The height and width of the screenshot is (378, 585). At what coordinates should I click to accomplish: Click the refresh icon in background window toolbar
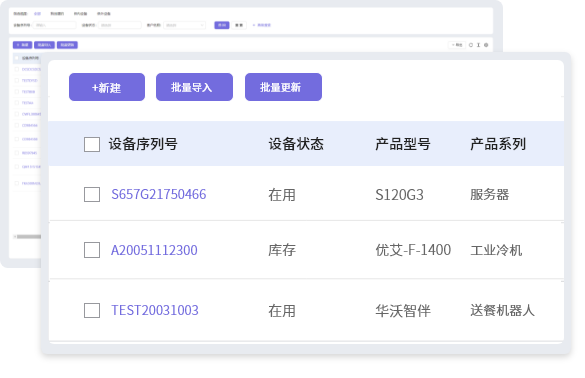471,45
